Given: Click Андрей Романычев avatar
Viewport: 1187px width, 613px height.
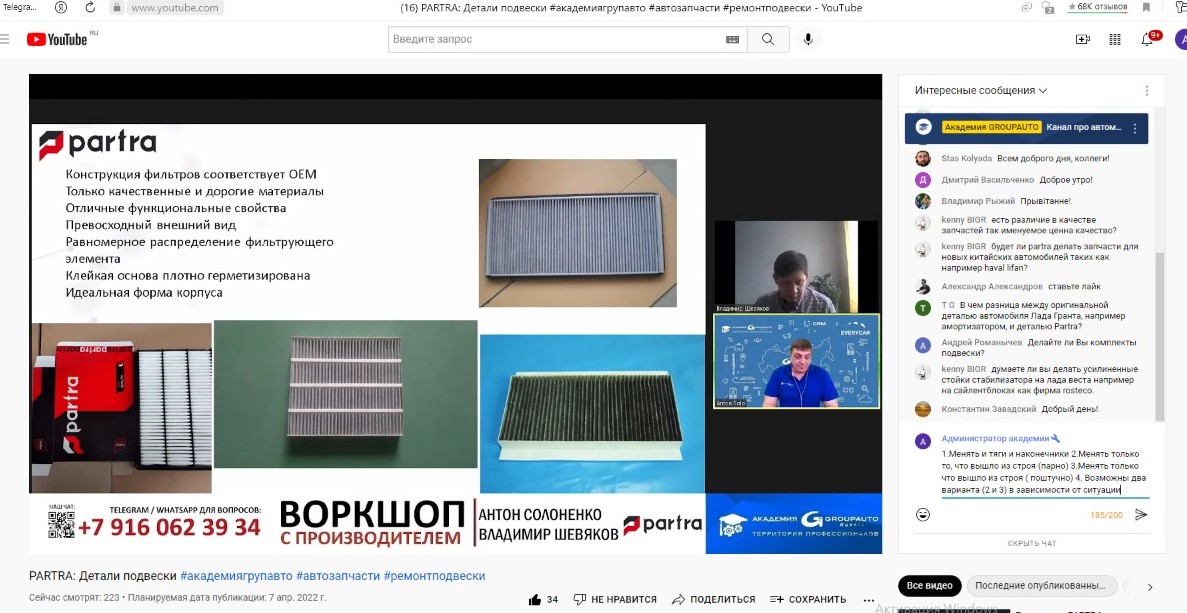Looking at the screenshot, I should point(923,345).
